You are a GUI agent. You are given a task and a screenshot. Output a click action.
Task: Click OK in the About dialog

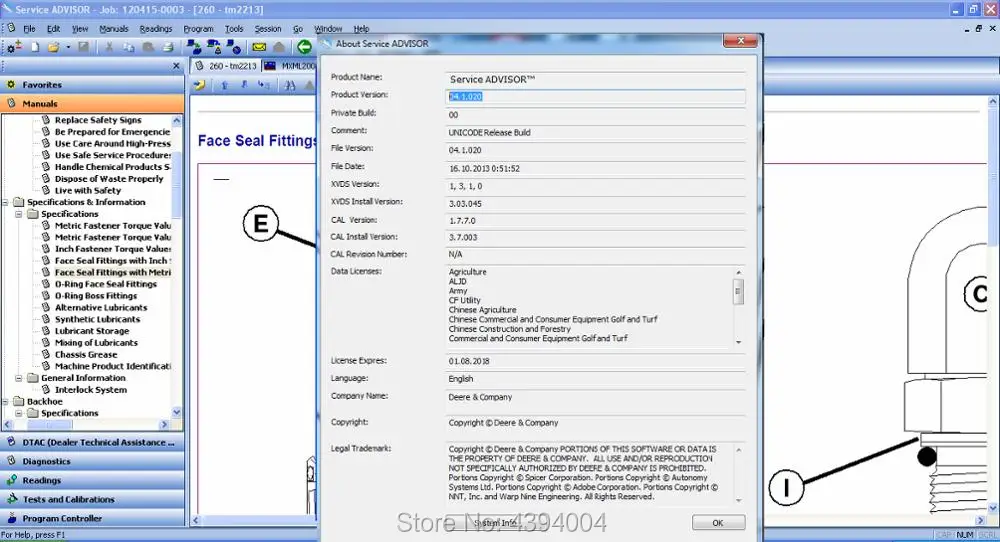point(718,523)
